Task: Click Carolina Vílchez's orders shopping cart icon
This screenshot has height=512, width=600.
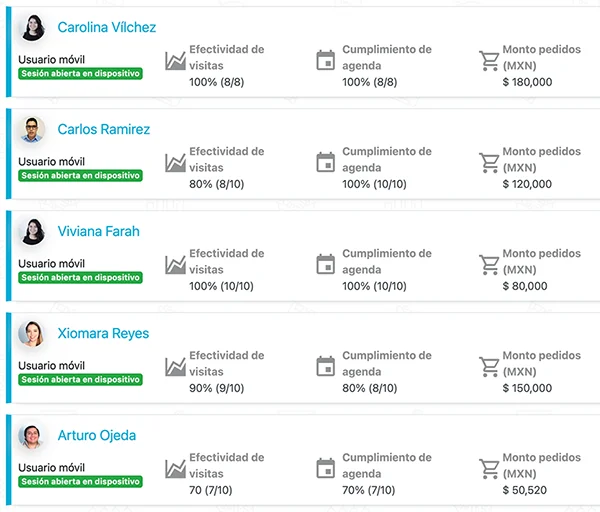Action: click(489, 61)
